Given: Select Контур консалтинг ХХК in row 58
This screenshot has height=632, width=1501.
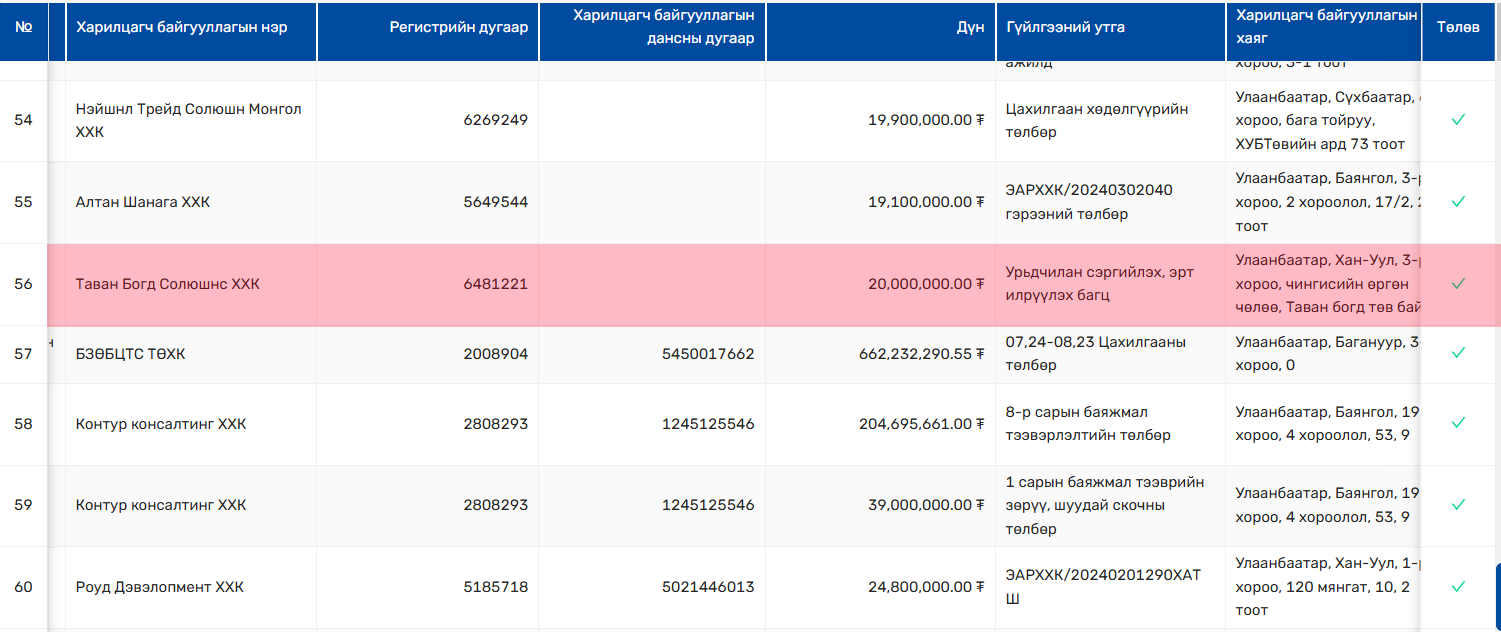Looking at the screenshot, I should pyautogui.click(x=161, y=424).
